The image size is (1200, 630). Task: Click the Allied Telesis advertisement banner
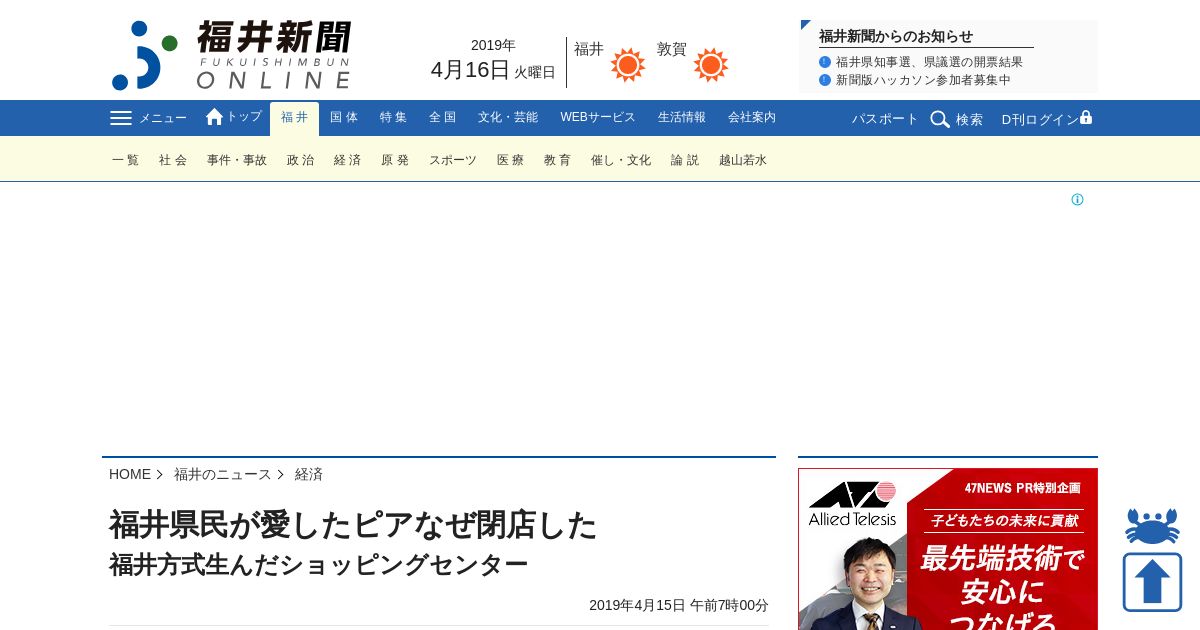[948, 549]
